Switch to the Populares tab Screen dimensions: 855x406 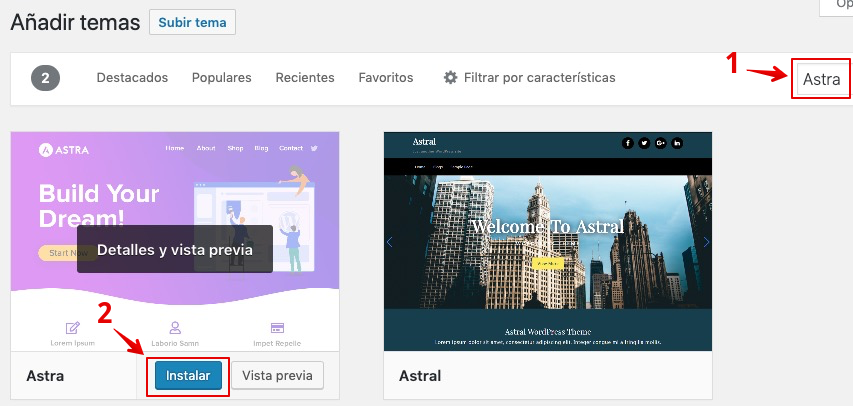(221, 78)
